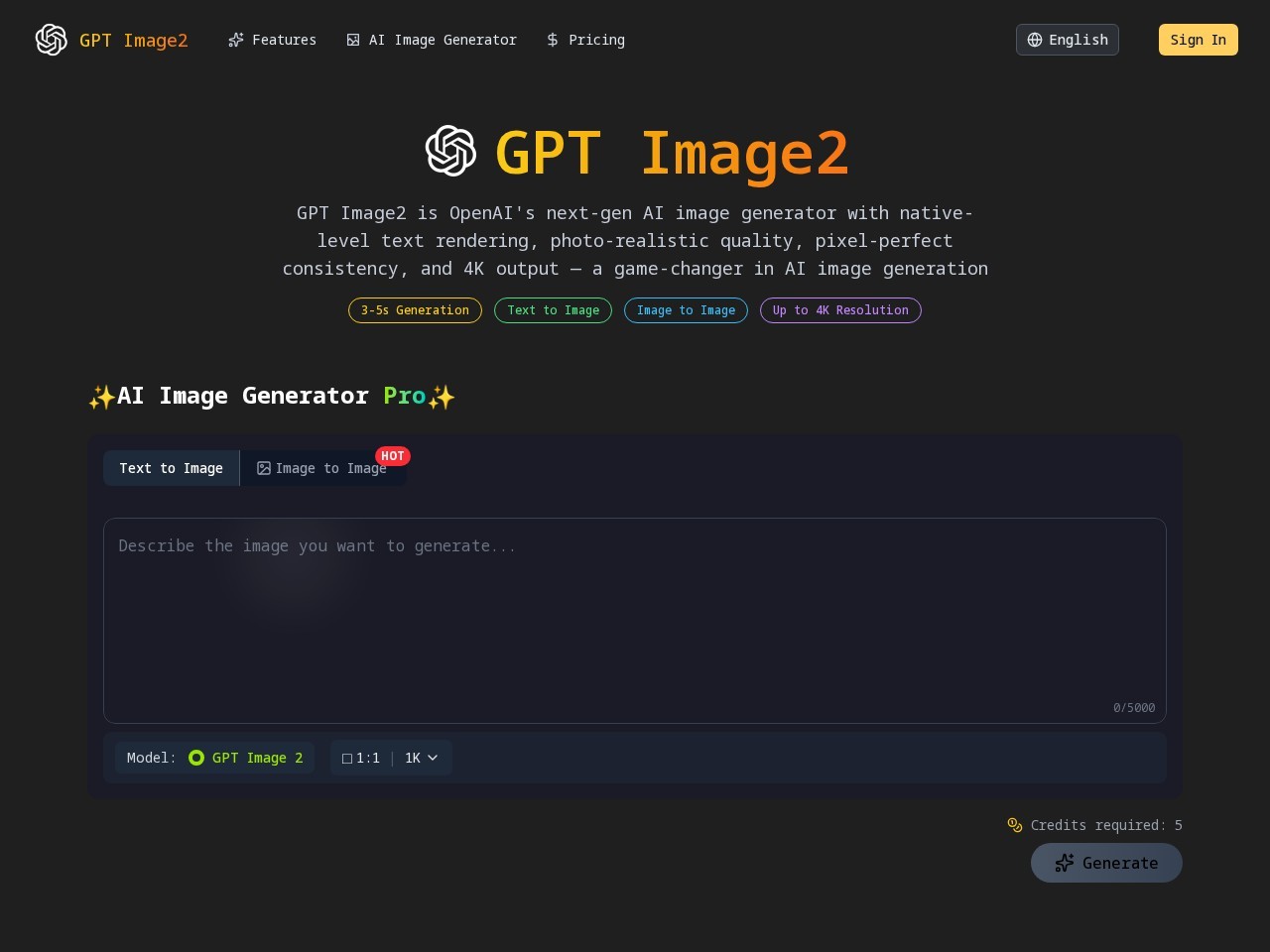Click the GPT Image2 logo icon in navbar

52,40
